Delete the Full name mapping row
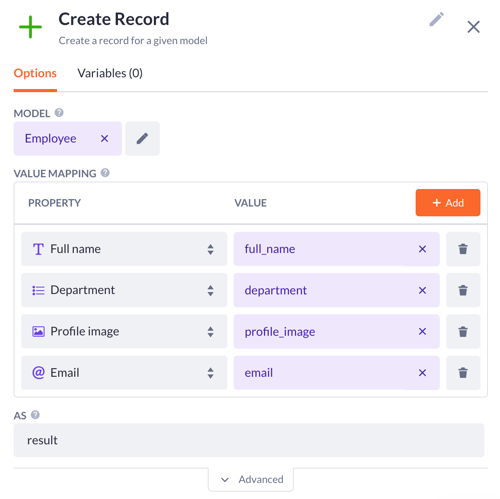The image size is (500, 499). 463,249
